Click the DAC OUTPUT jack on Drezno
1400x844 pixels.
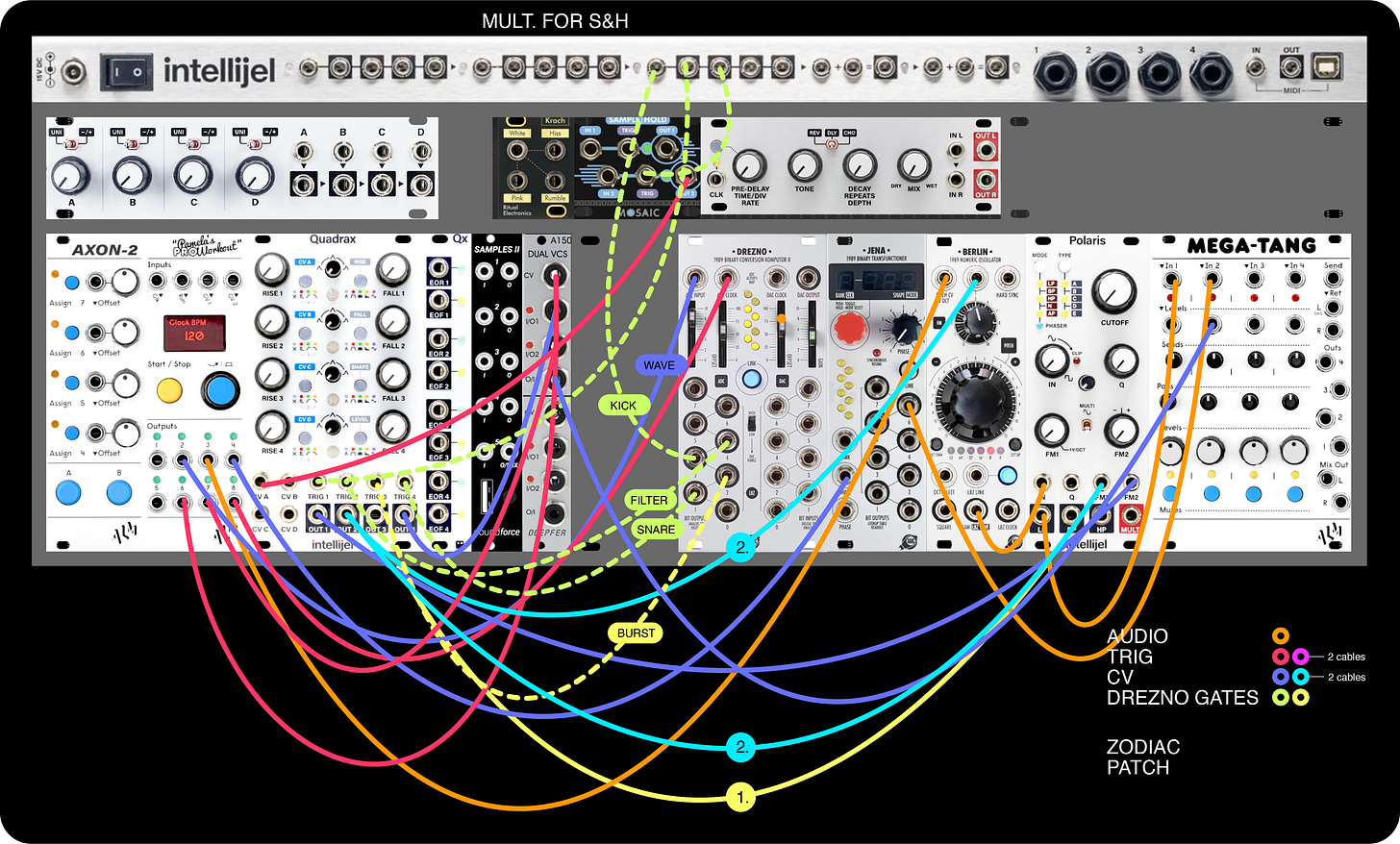807,279
